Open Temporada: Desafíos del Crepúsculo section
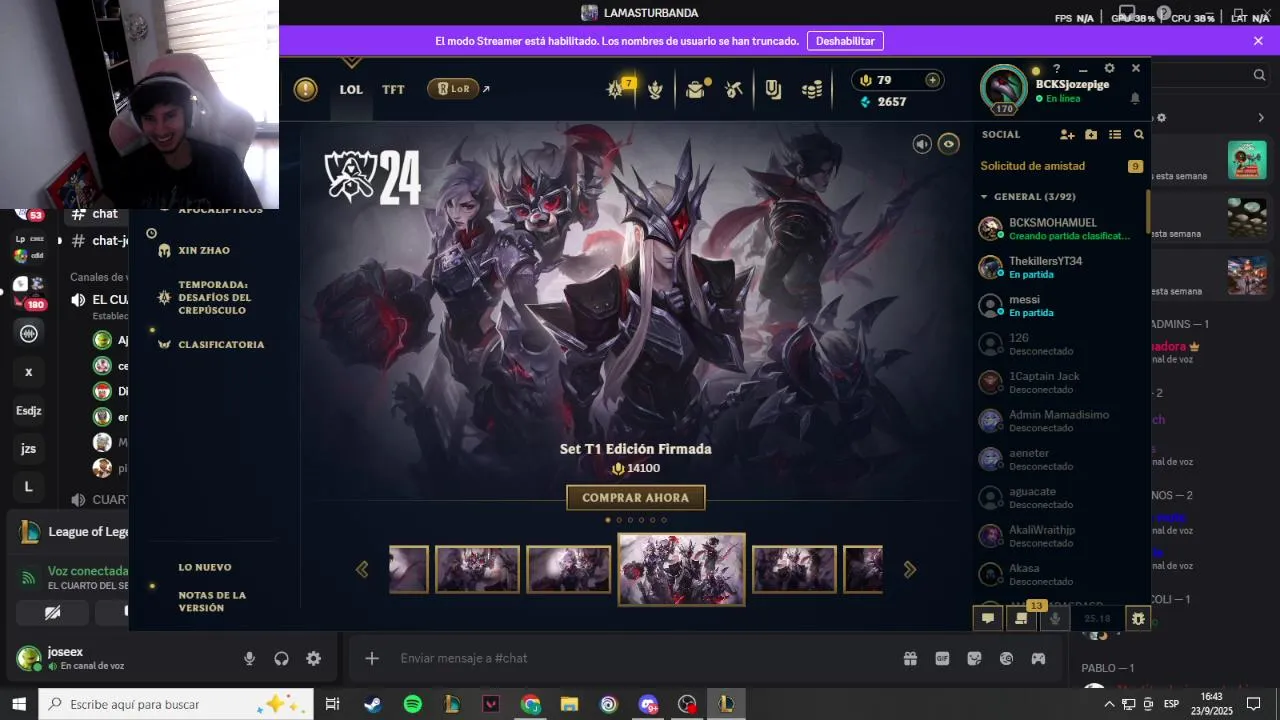This screenshot has width=1280, height=720. tap(214, 297)
